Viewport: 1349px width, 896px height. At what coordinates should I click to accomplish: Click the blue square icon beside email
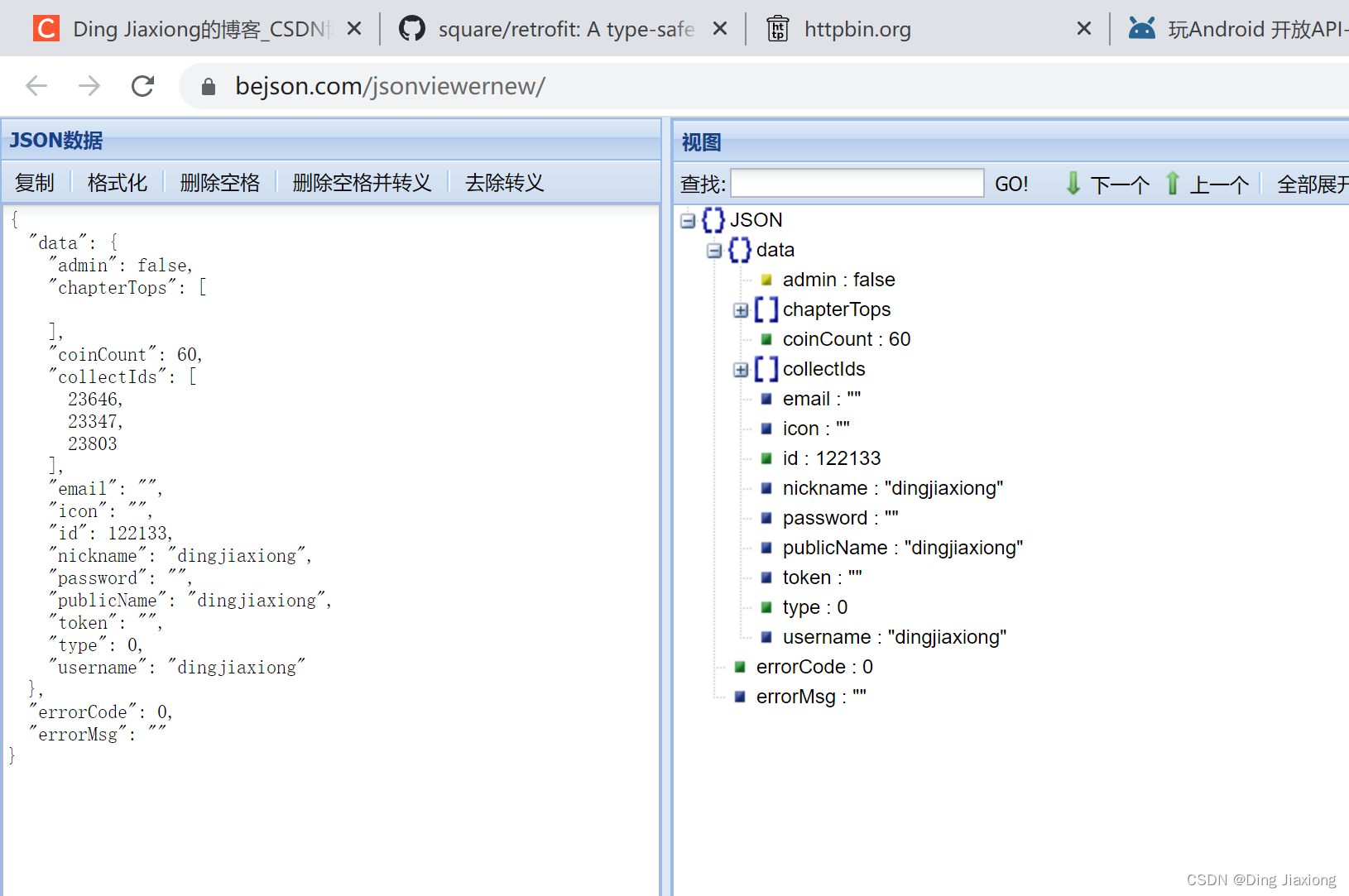point(766,399)
